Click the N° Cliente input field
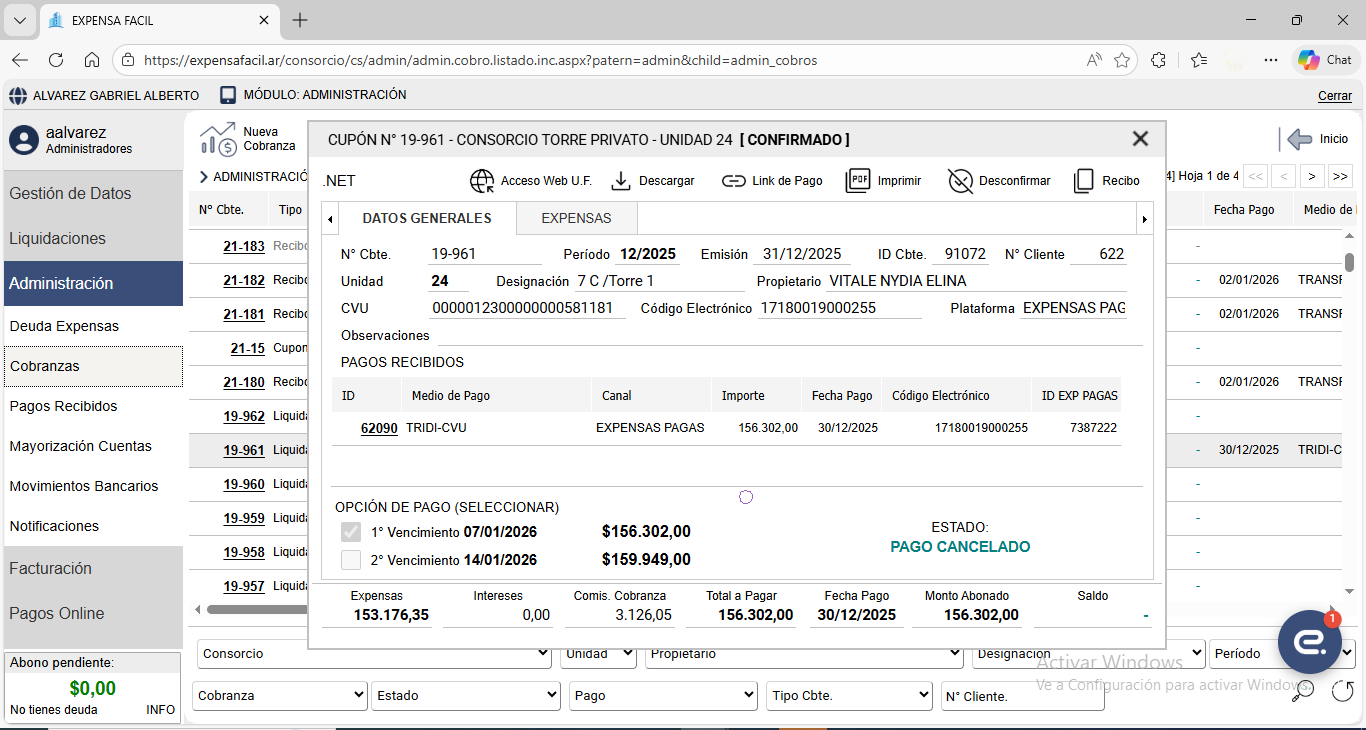The height and width of the screenshot is (730, 1366). click(1022, 696)
